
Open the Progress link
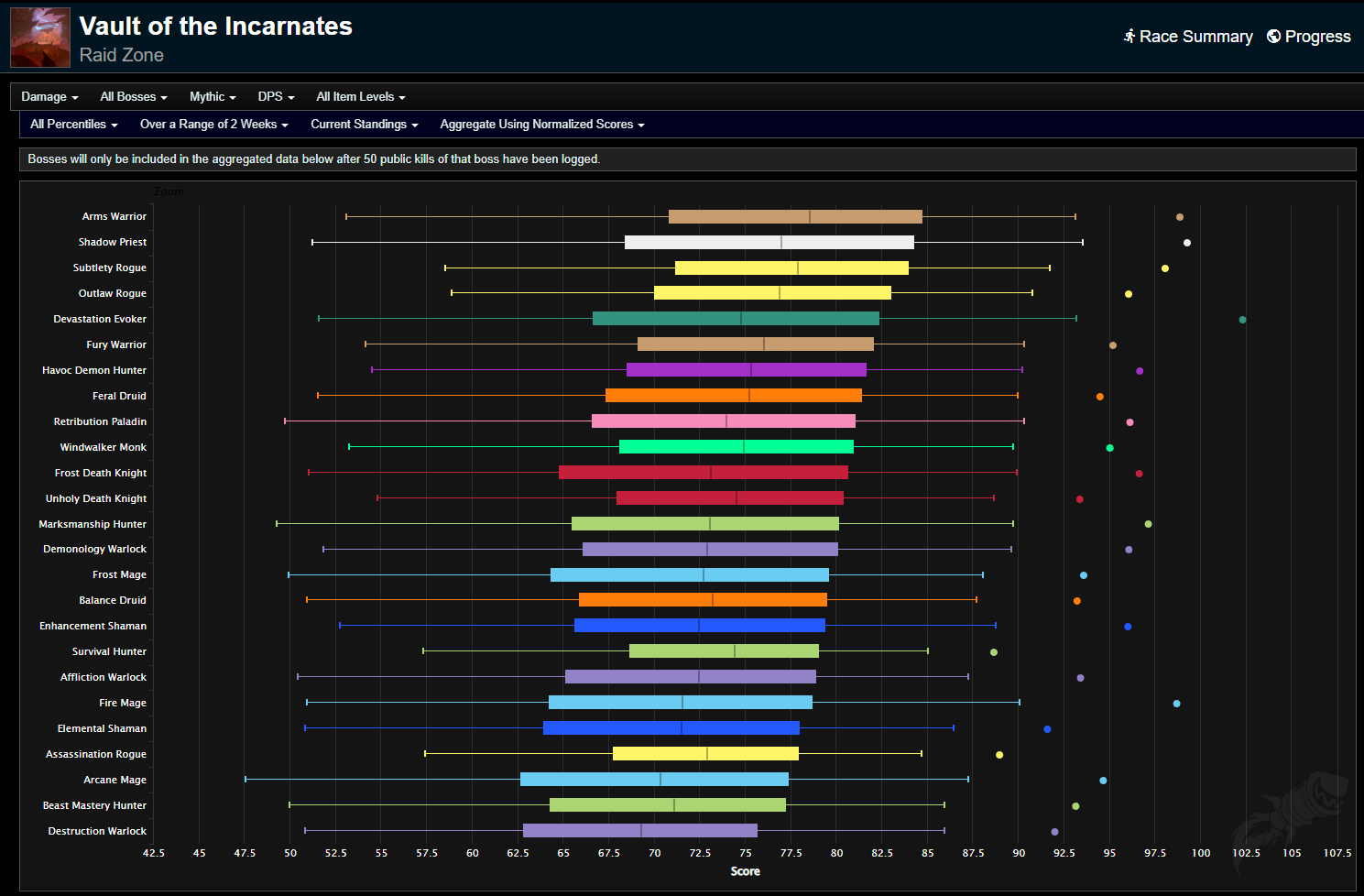[1308, 36]
